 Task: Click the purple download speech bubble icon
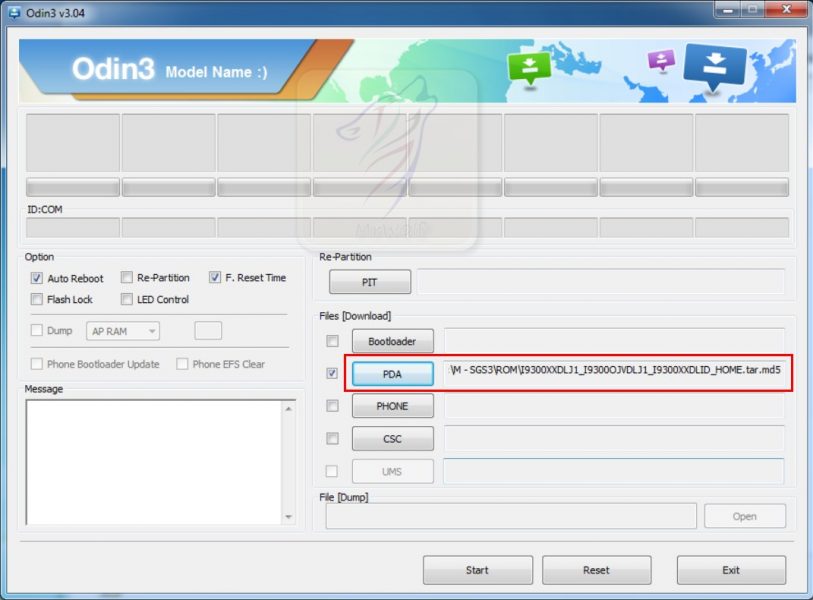point(661,60)
